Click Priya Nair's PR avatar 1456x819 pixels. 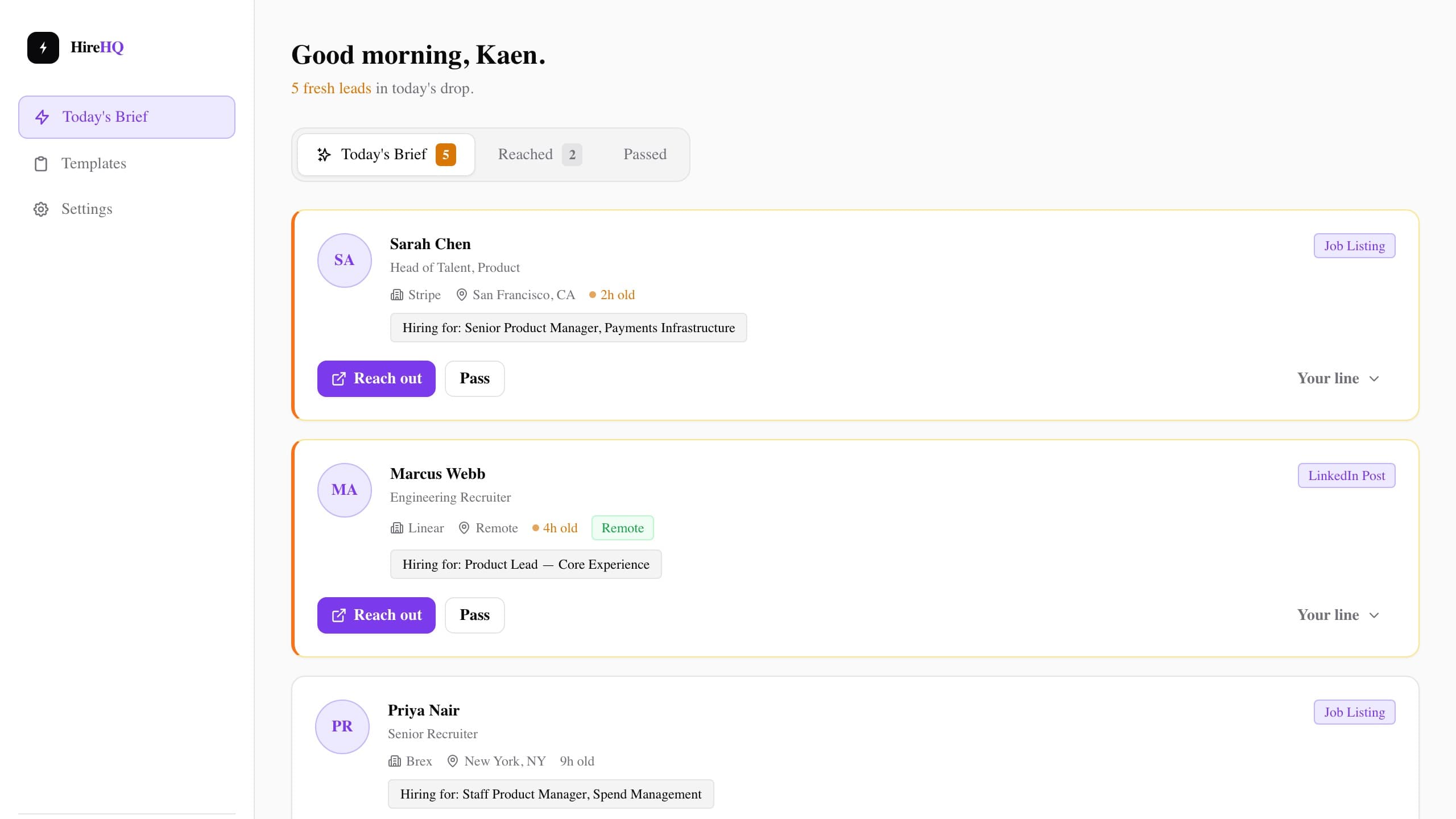(342, 727)
